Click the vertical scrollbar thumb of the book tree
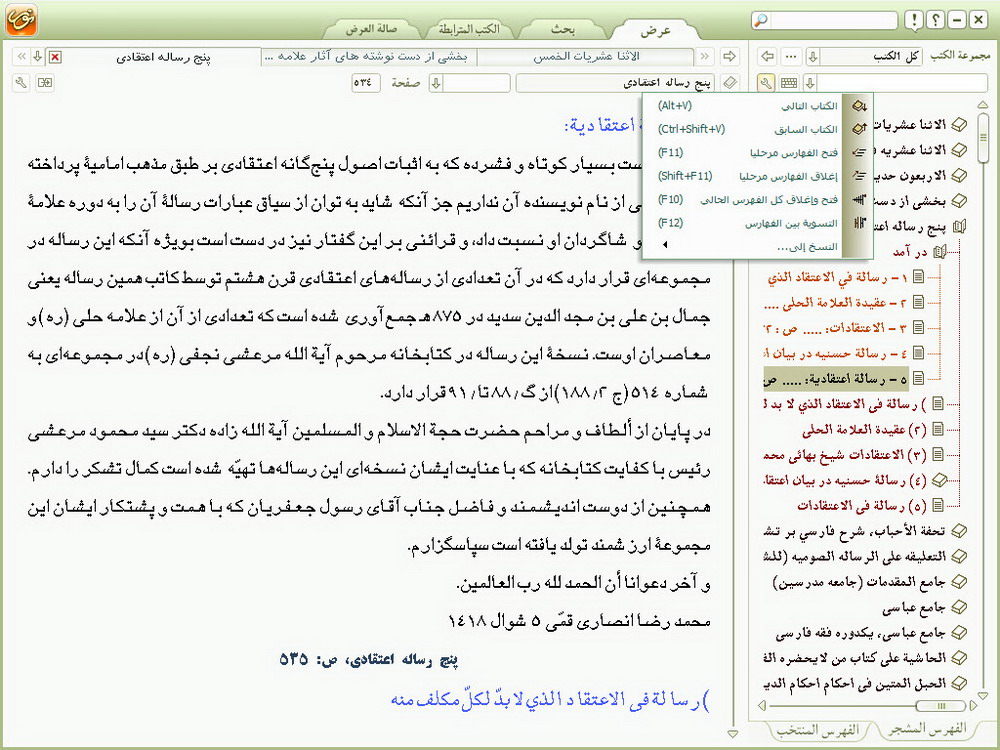1000x750 pixels. pos(983,137)
